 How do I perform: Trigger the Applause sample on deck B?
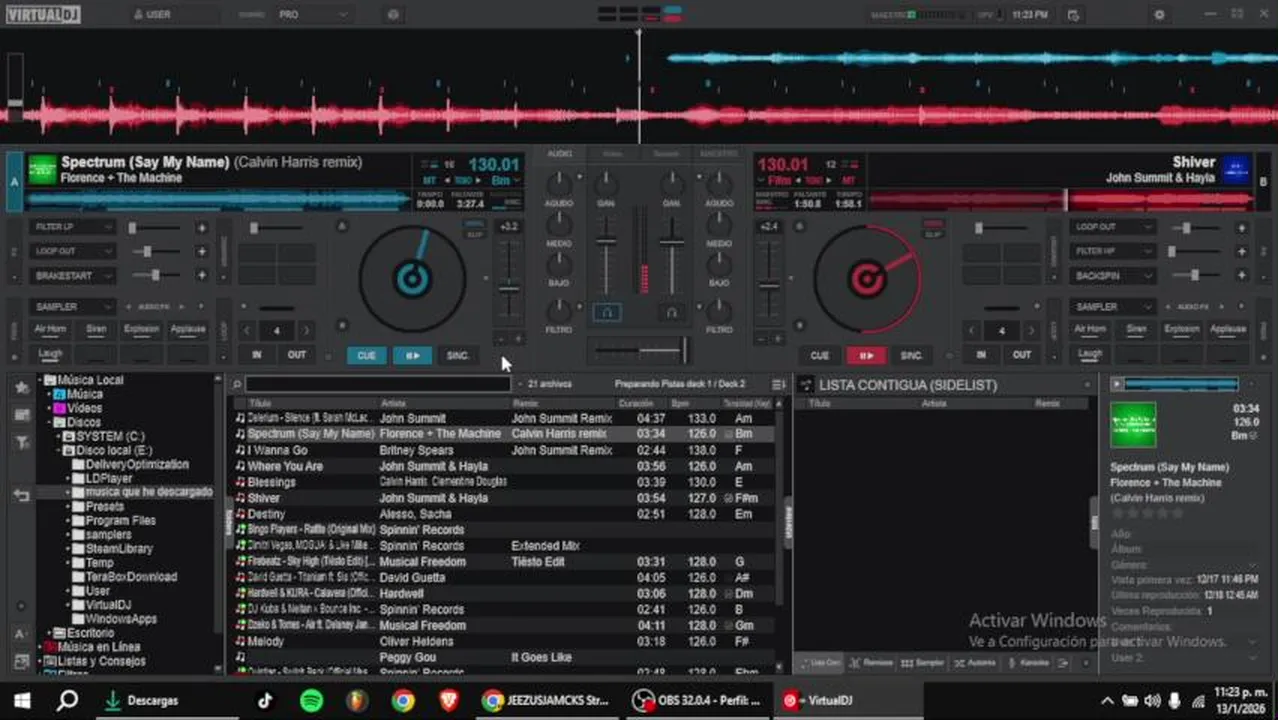pyautogui.click(x=1228, y=329)
